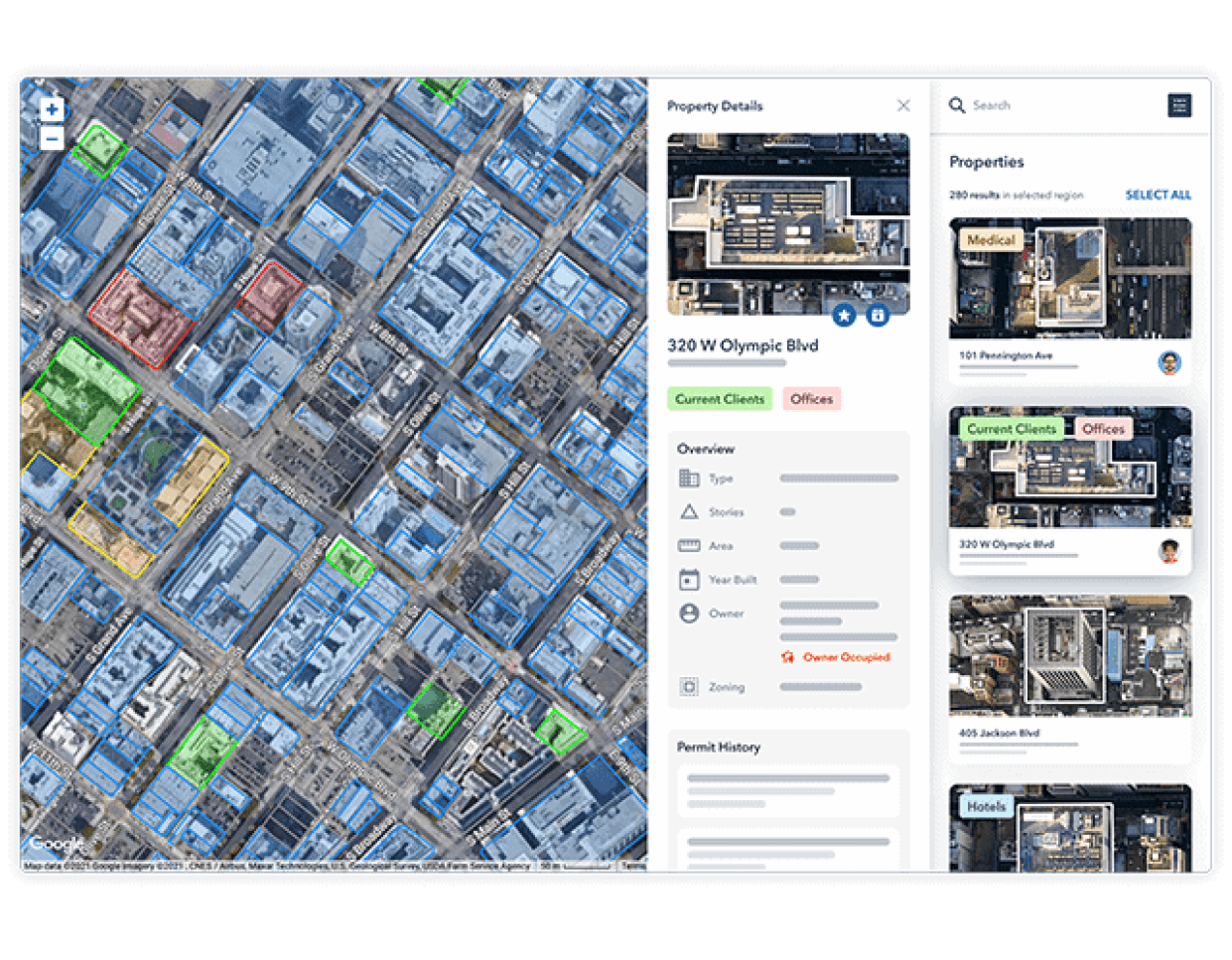
Task: Click the Offices tag on property card
Action: click(1103, 429)
